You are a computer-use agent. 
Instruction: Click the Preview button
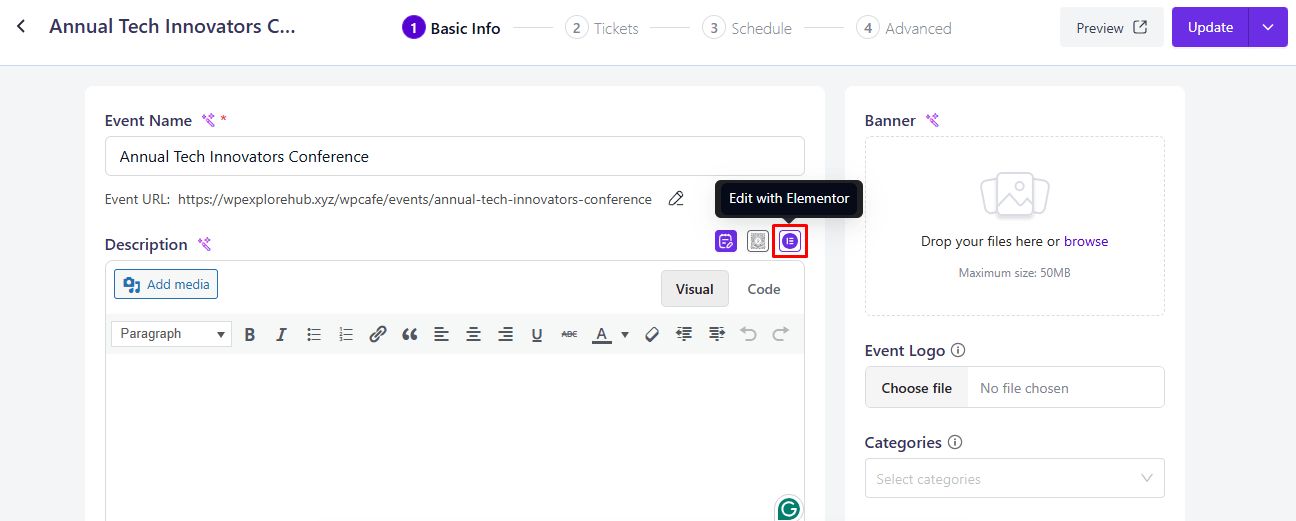(1111, 28)
